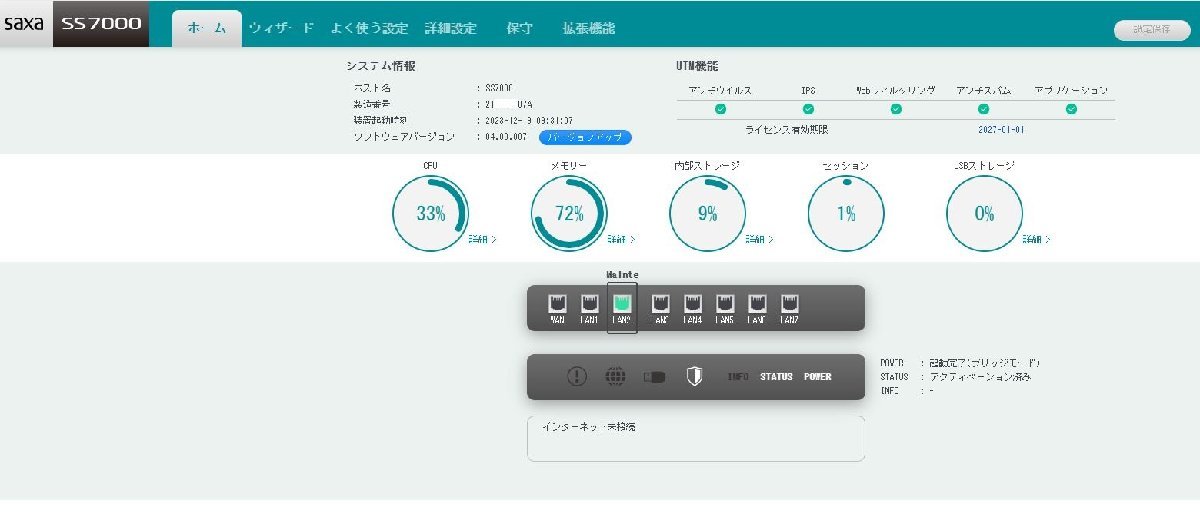
Task: Click the exclamation alert indicator icon
Action: tap(577, 376)
